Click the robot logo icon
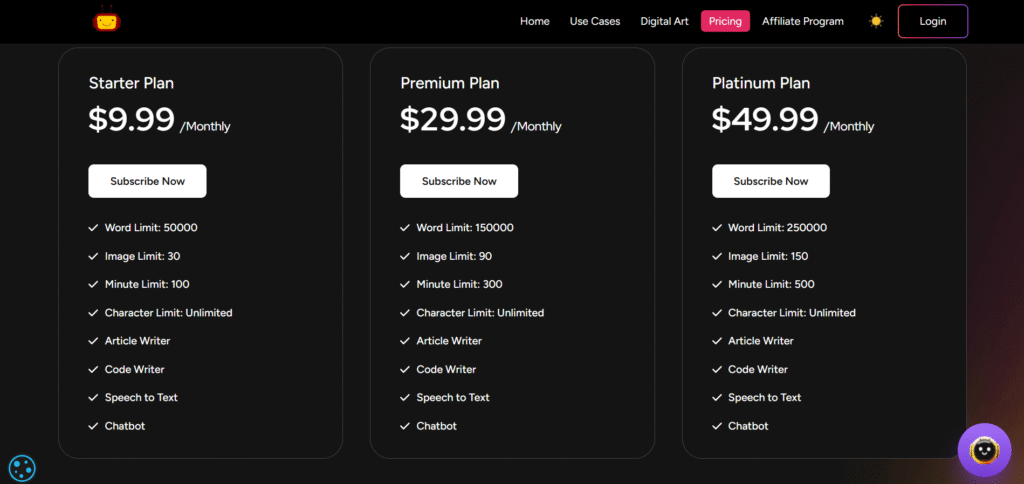This screenshot has height=484, width=1024. click(x=106, y=20)
